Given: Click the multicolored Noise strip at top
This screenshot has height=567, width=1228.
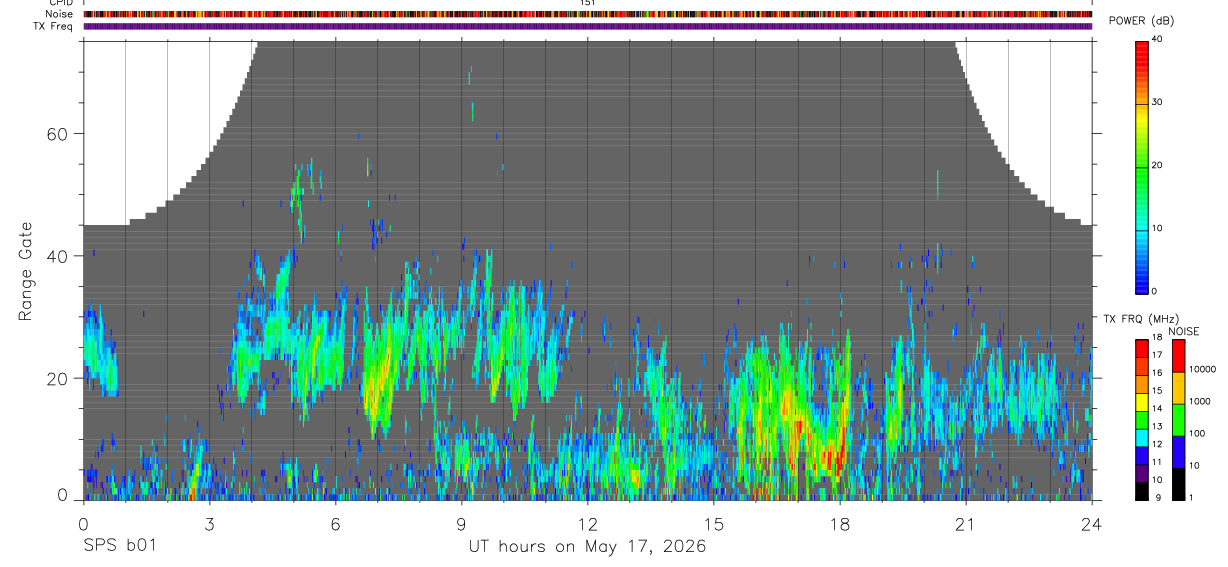Looking at the screenshot, I should [587, 14].
